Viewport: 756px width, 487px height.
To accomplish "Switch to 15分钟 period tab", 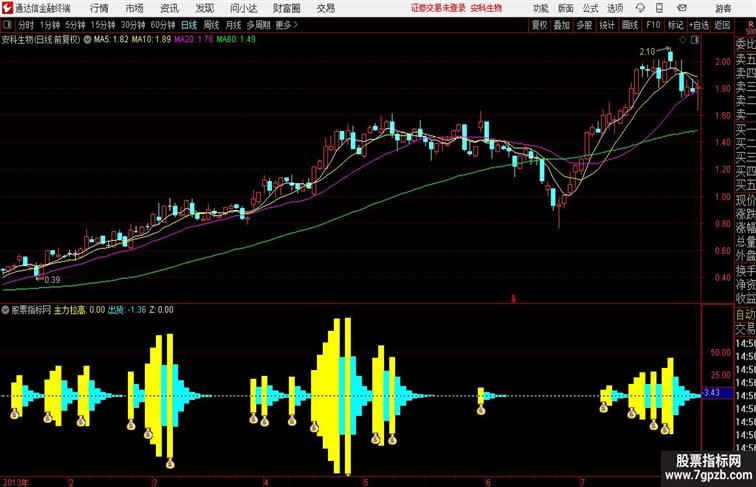I will tap(103, 25).
